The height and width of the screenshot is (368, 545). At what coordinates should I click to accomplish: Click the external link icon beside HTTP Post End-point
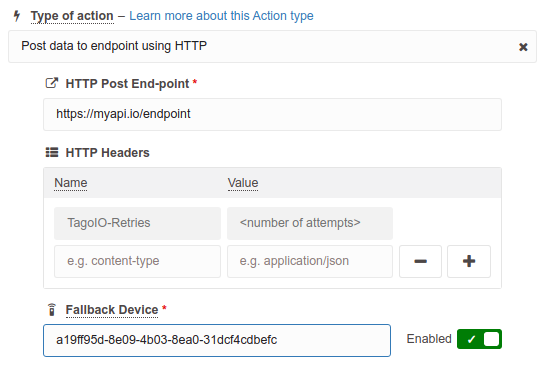(52, 83)
